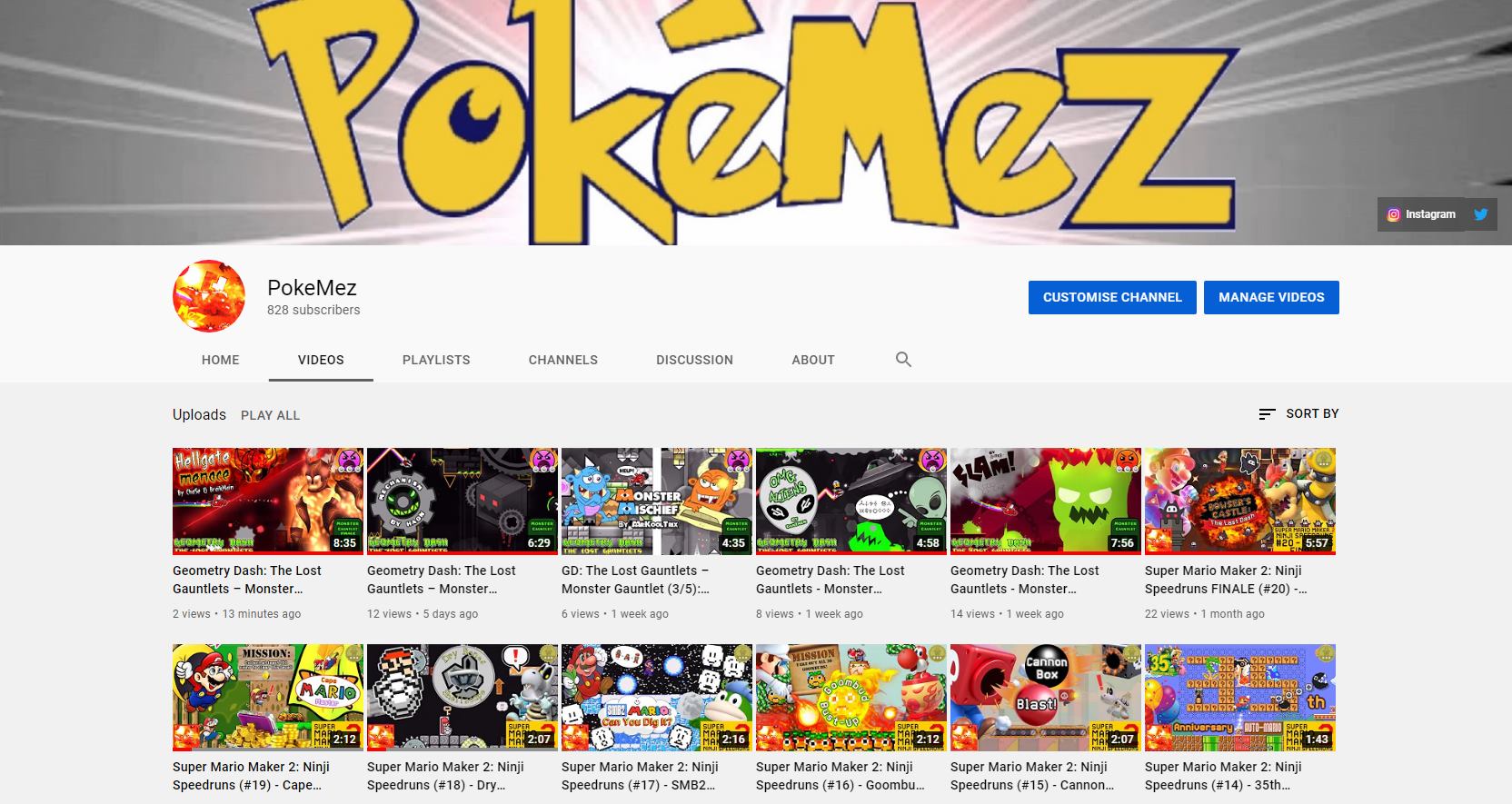Open the Sort By menu

(x=1298, y=413)
